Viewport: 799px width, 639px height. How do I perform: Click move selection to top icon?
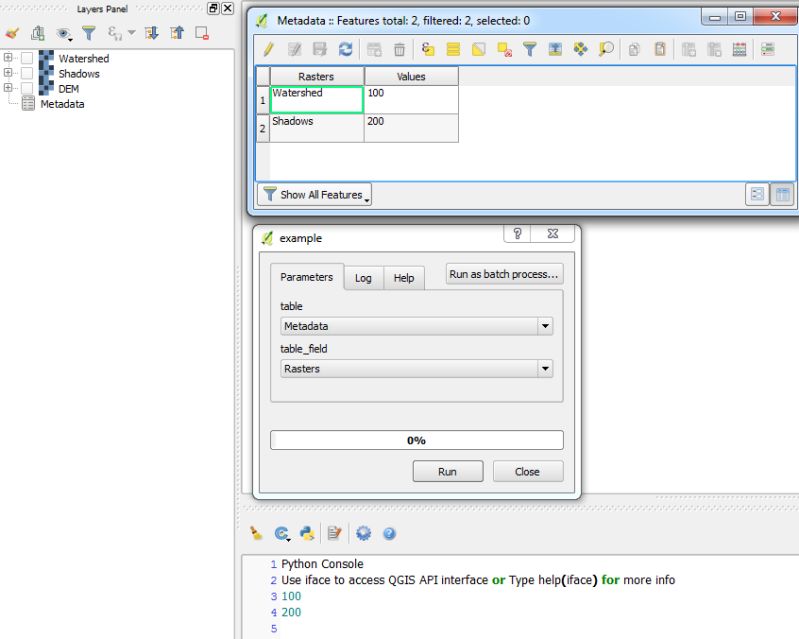(x=555, y=49)
